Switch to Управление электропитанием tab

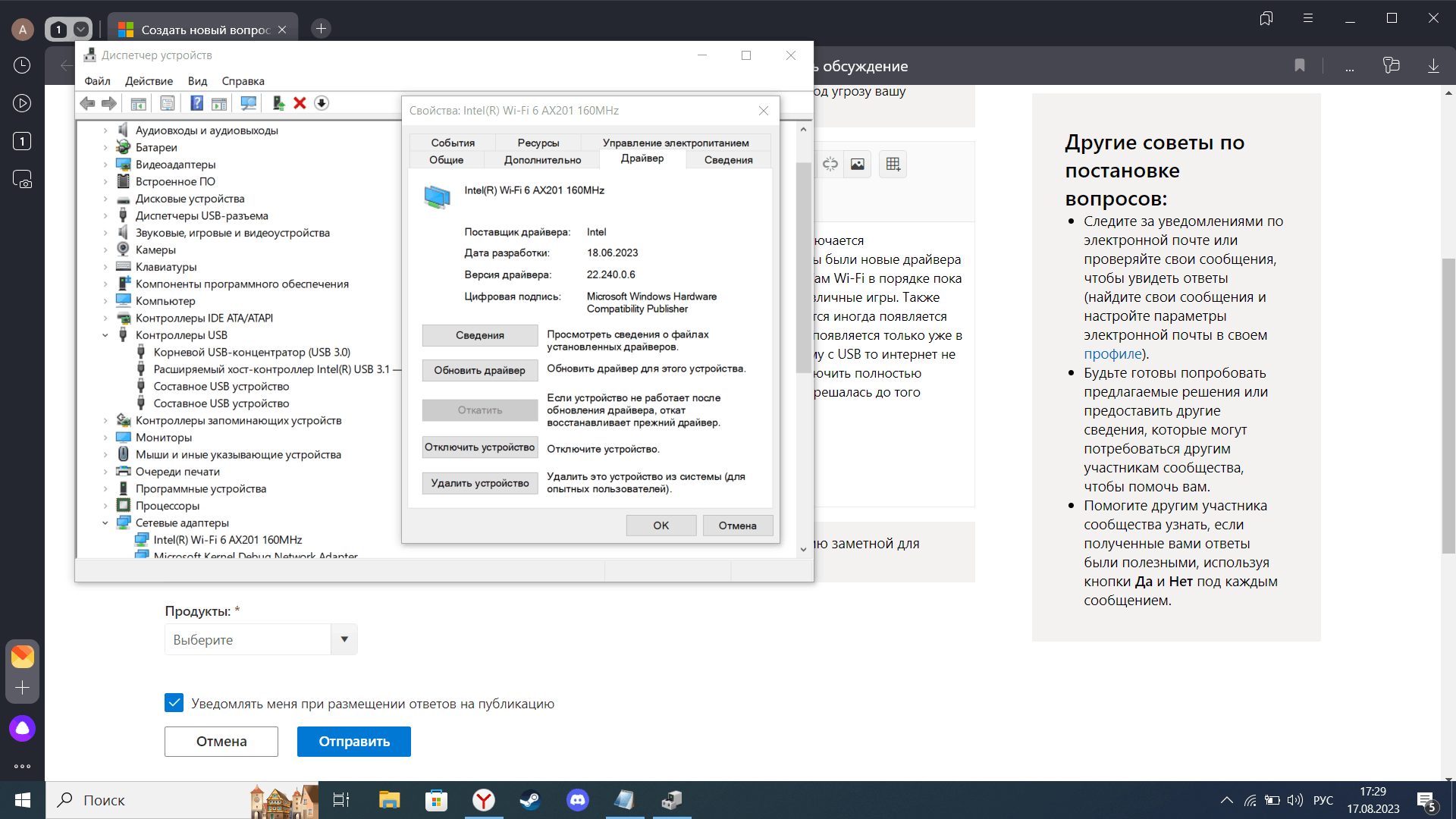[676, 143]
